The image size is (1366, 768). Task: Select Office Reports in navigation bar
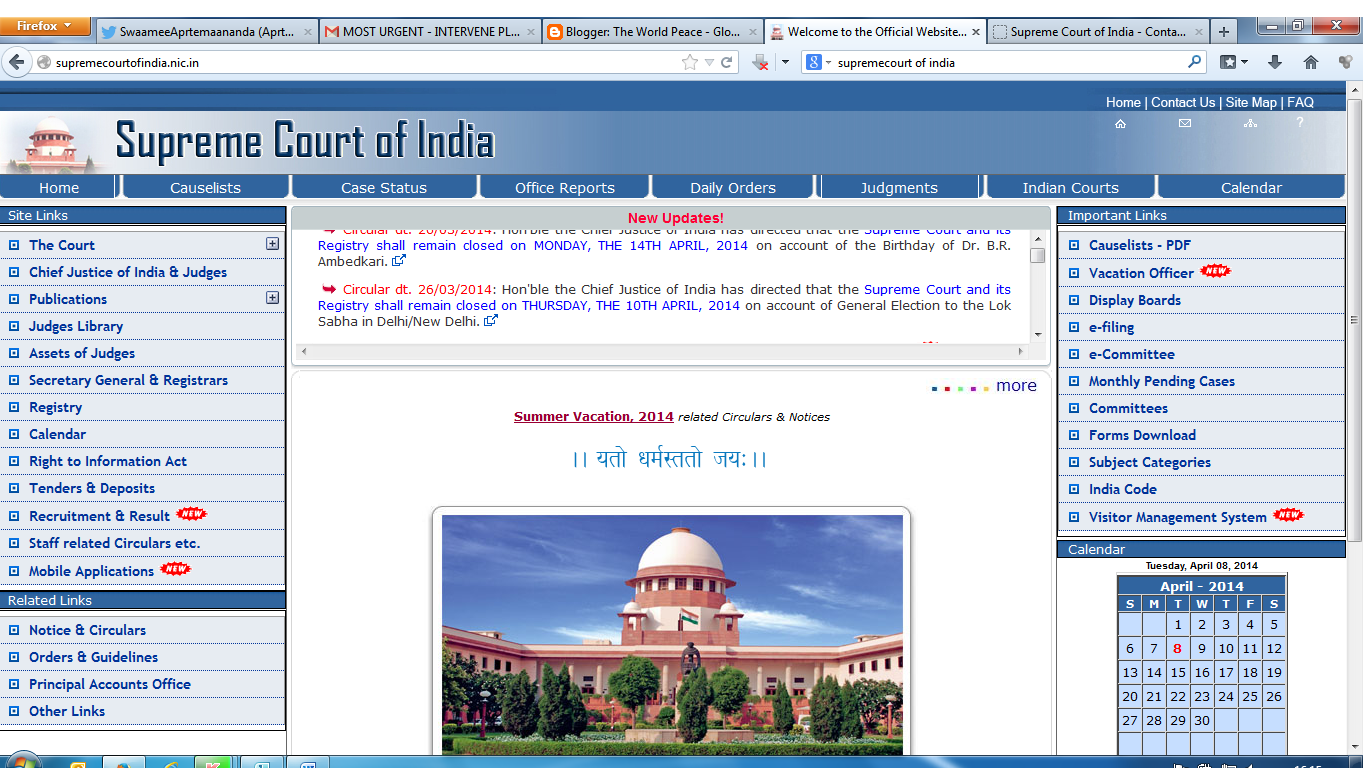(565, 187)
